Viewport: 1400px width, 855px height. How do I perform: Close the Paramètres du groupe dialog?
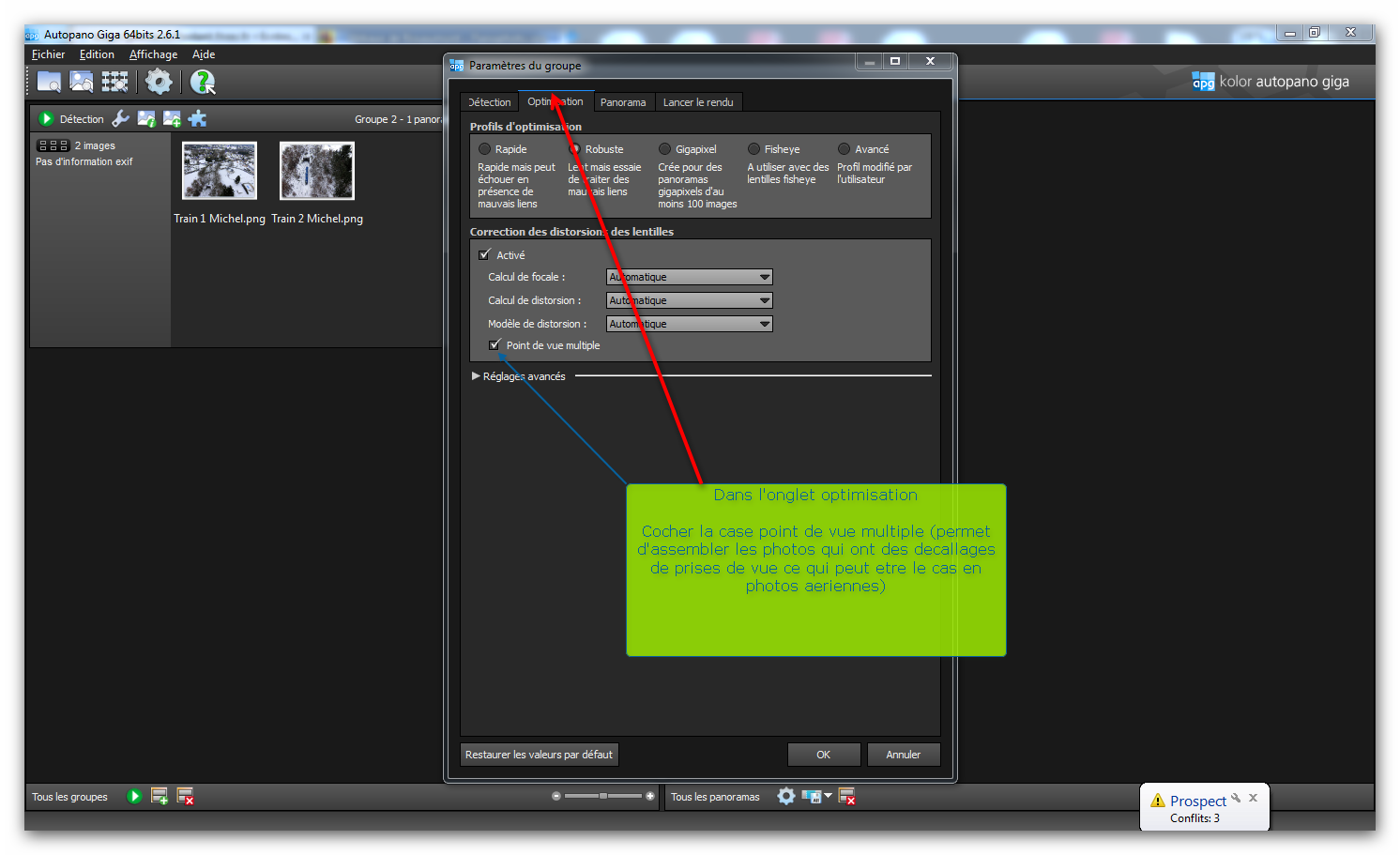click(930, 61)
